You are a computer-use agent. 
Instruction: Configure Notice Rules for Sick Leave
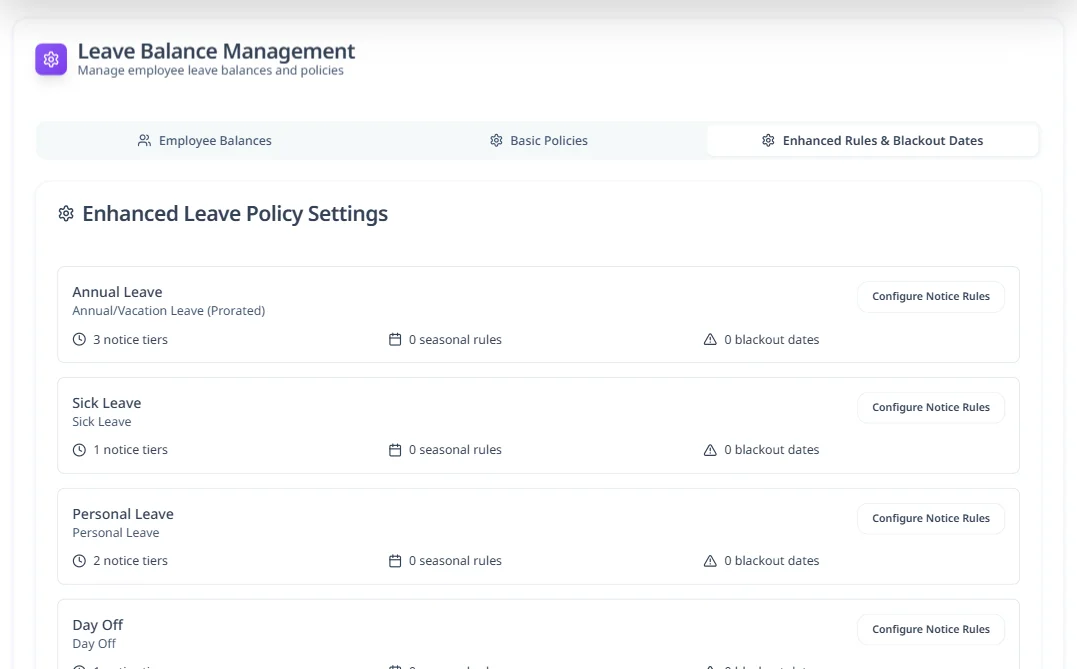pyautogui.click(x=931, y=407)
